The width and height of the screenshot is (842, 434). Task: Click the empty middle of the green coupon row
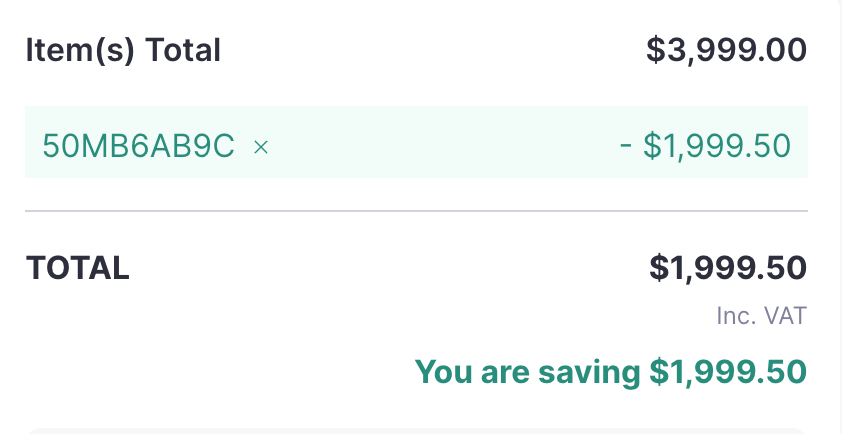tap(440, 146)
